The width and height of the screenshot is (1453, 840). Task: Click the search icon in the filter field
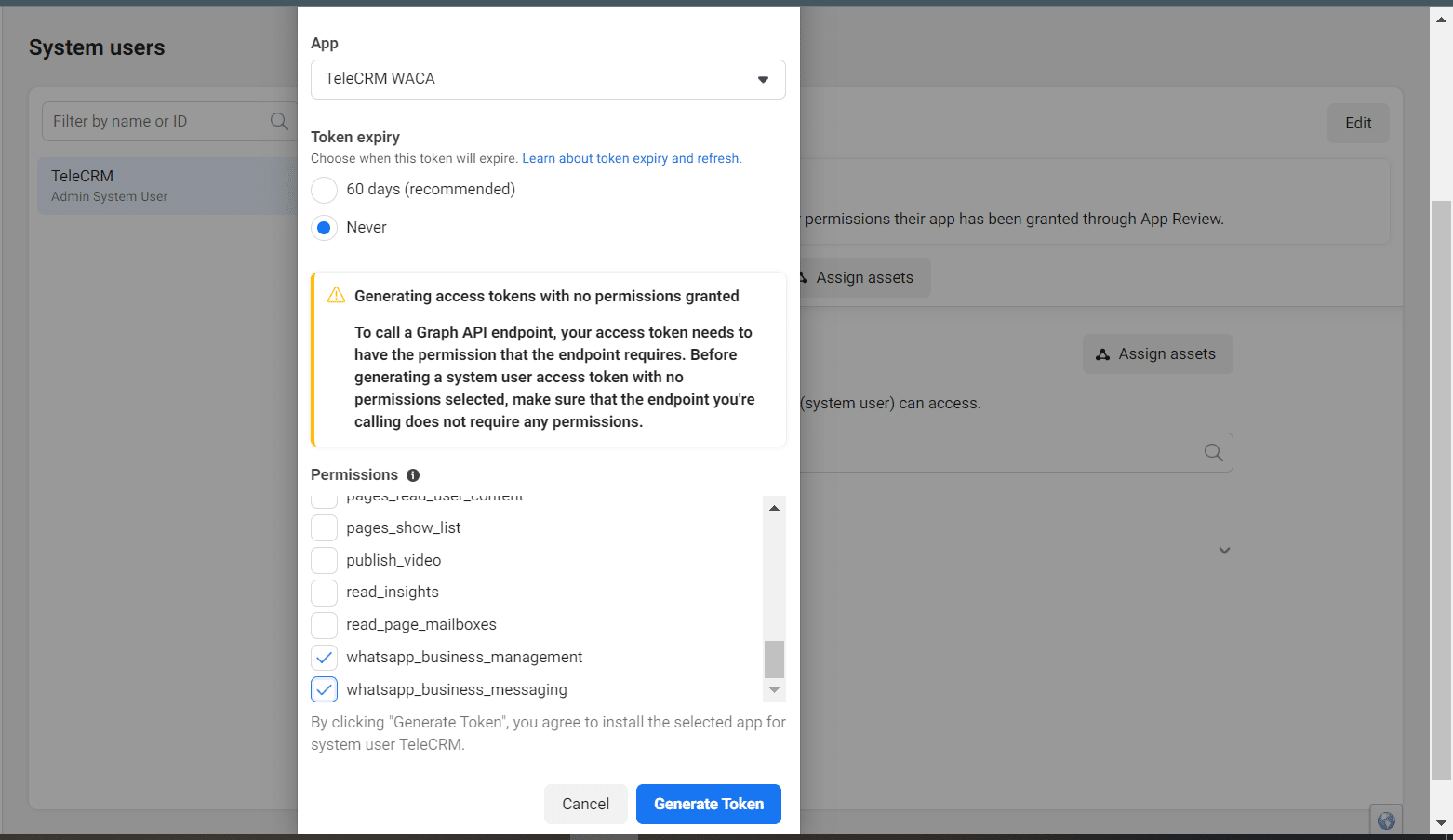click(x=279, y=122)
